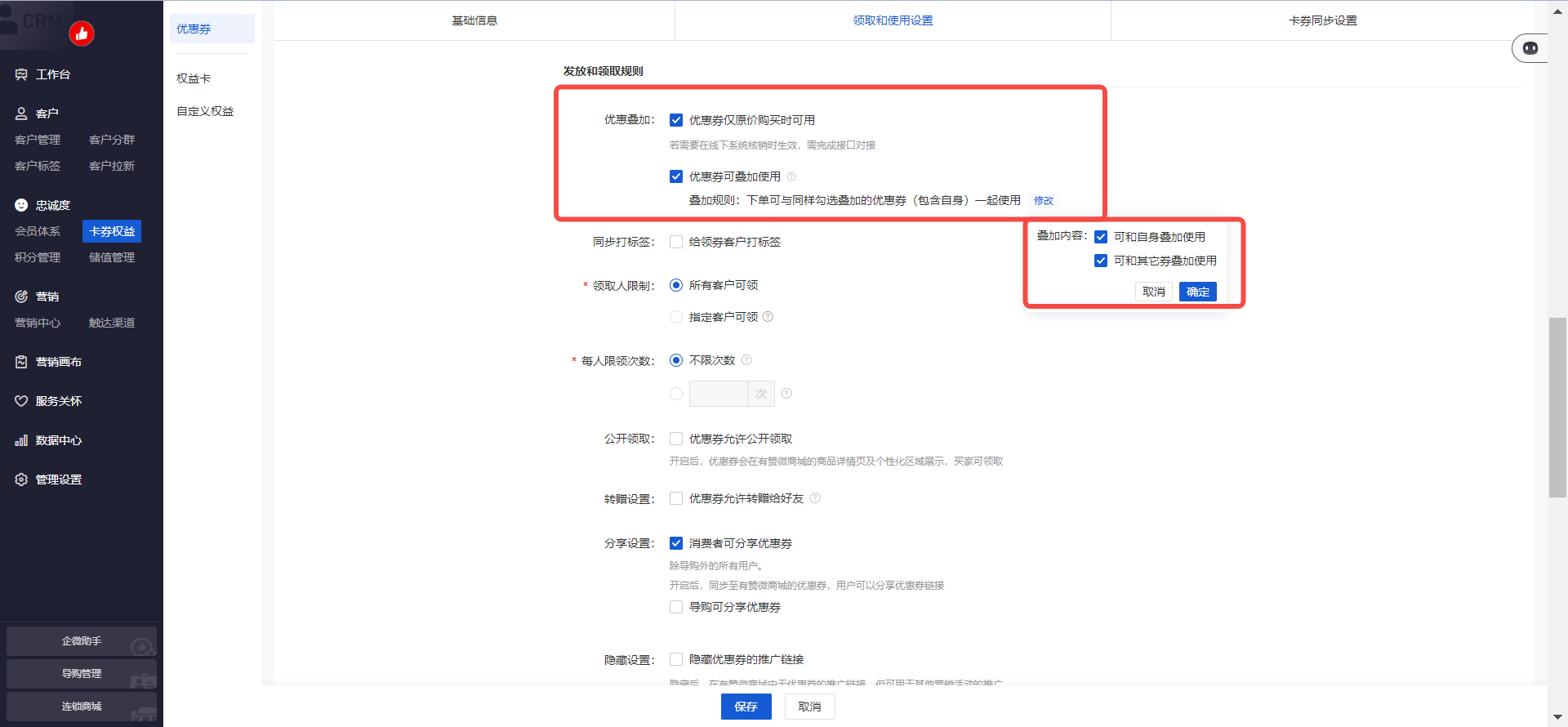1568x727 pixels.
Task: Open 客户管理 in sidebar
Action: (x=38, y=140)
